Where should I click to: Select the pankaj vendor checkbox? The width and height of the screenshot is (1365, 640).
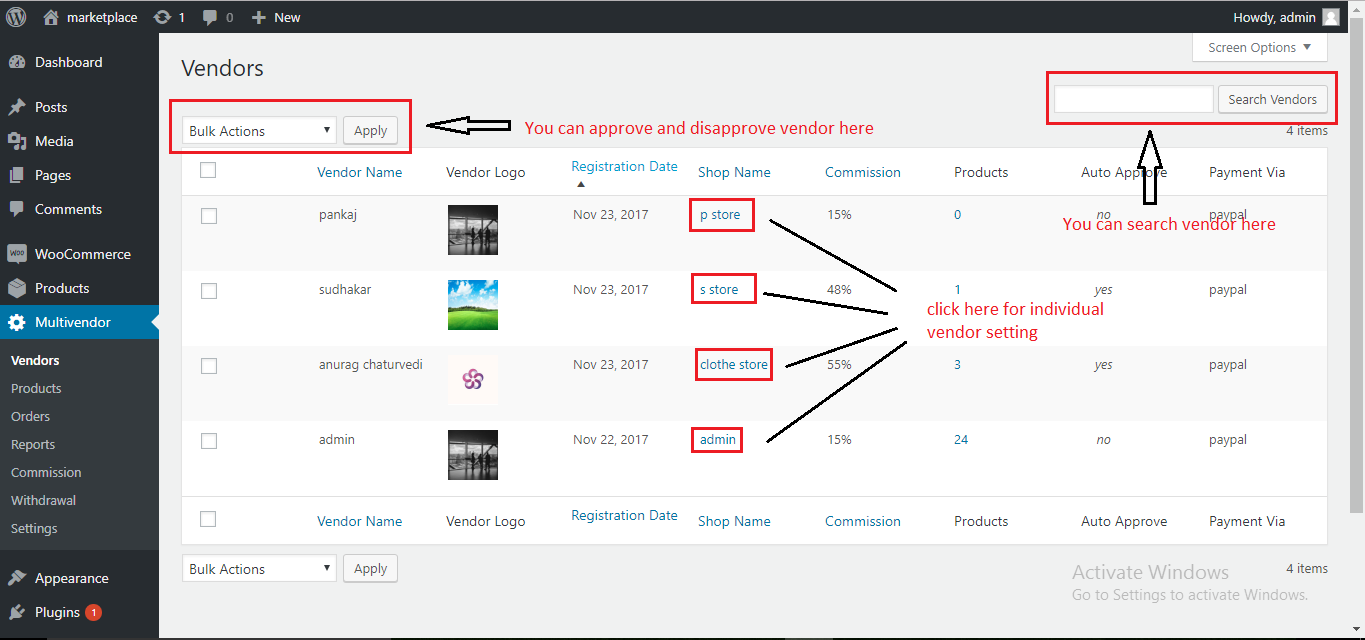click(209, 216)
